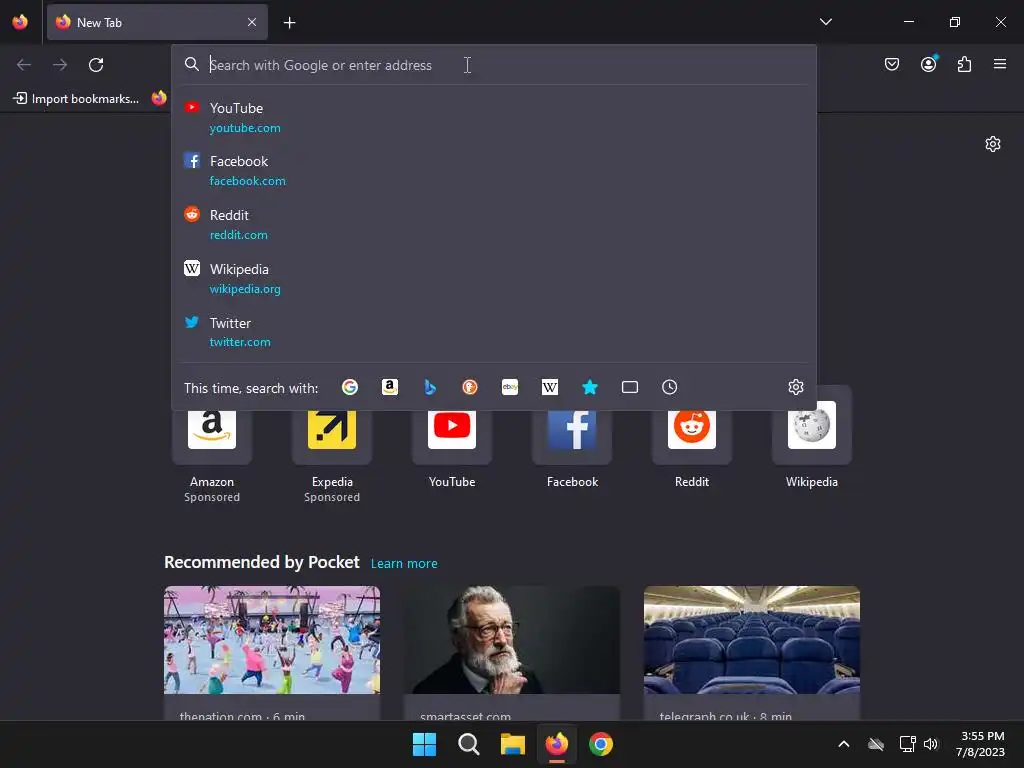Select YouTube suggestion youtube.com
Image resolution: width=1024 pixels, height=768 pixels.
tap(494, 118)
